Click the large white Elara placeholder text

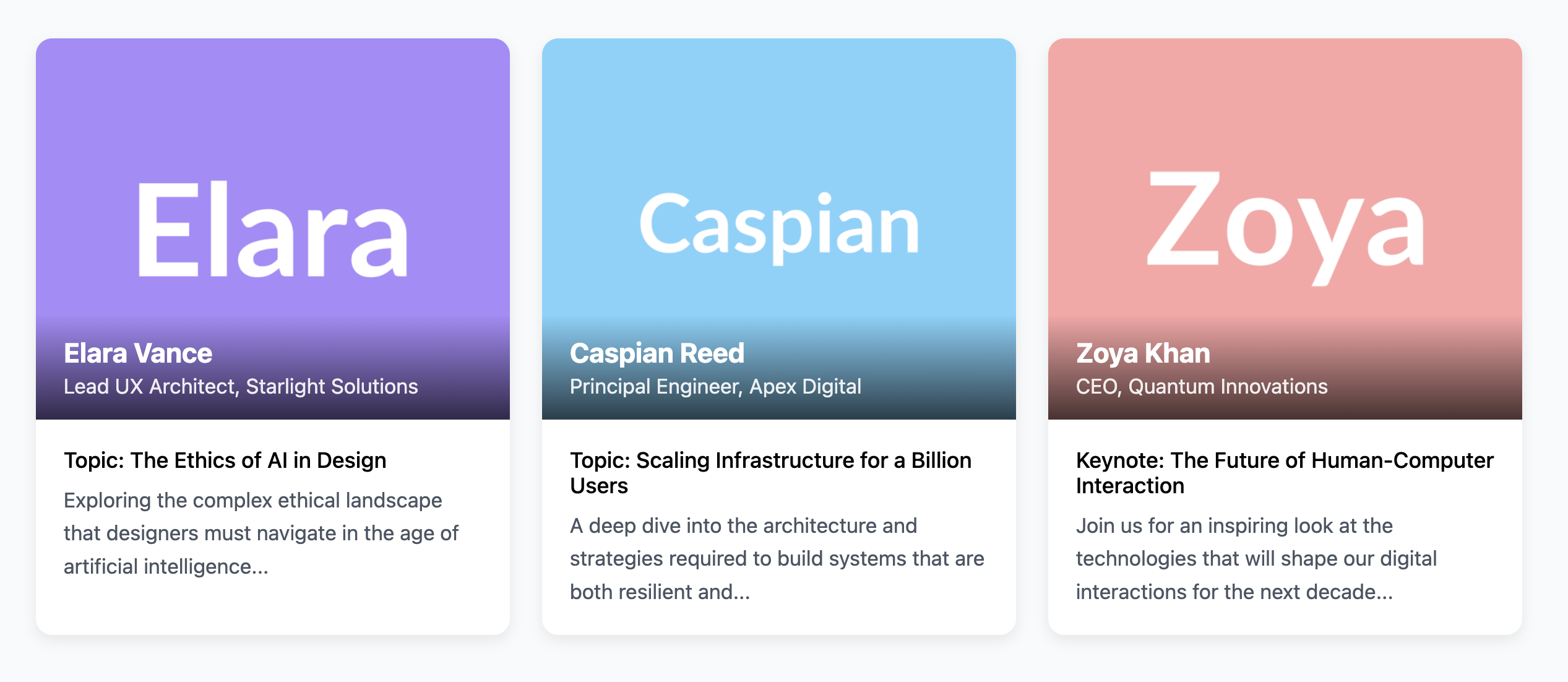pyautogui.click(x=272, y=229)
